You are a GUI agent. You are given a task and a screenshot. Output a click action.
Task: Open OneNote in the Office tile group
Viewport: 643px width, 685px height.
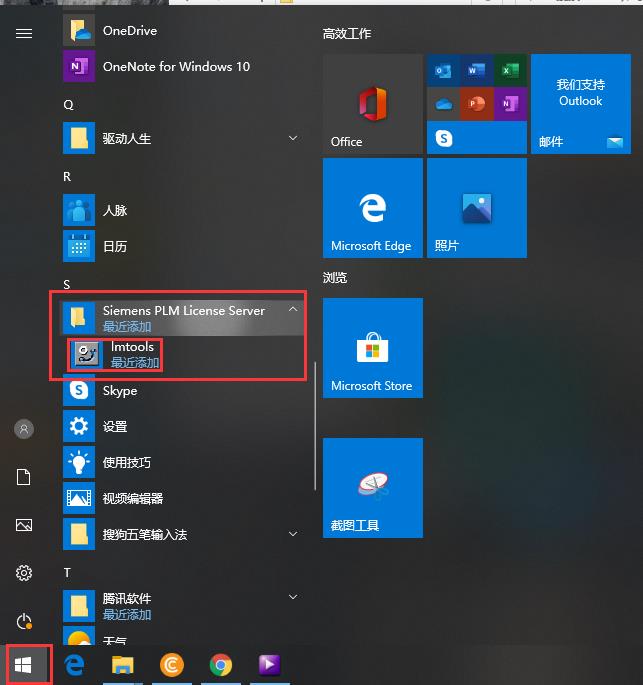(x=510, y=104)
